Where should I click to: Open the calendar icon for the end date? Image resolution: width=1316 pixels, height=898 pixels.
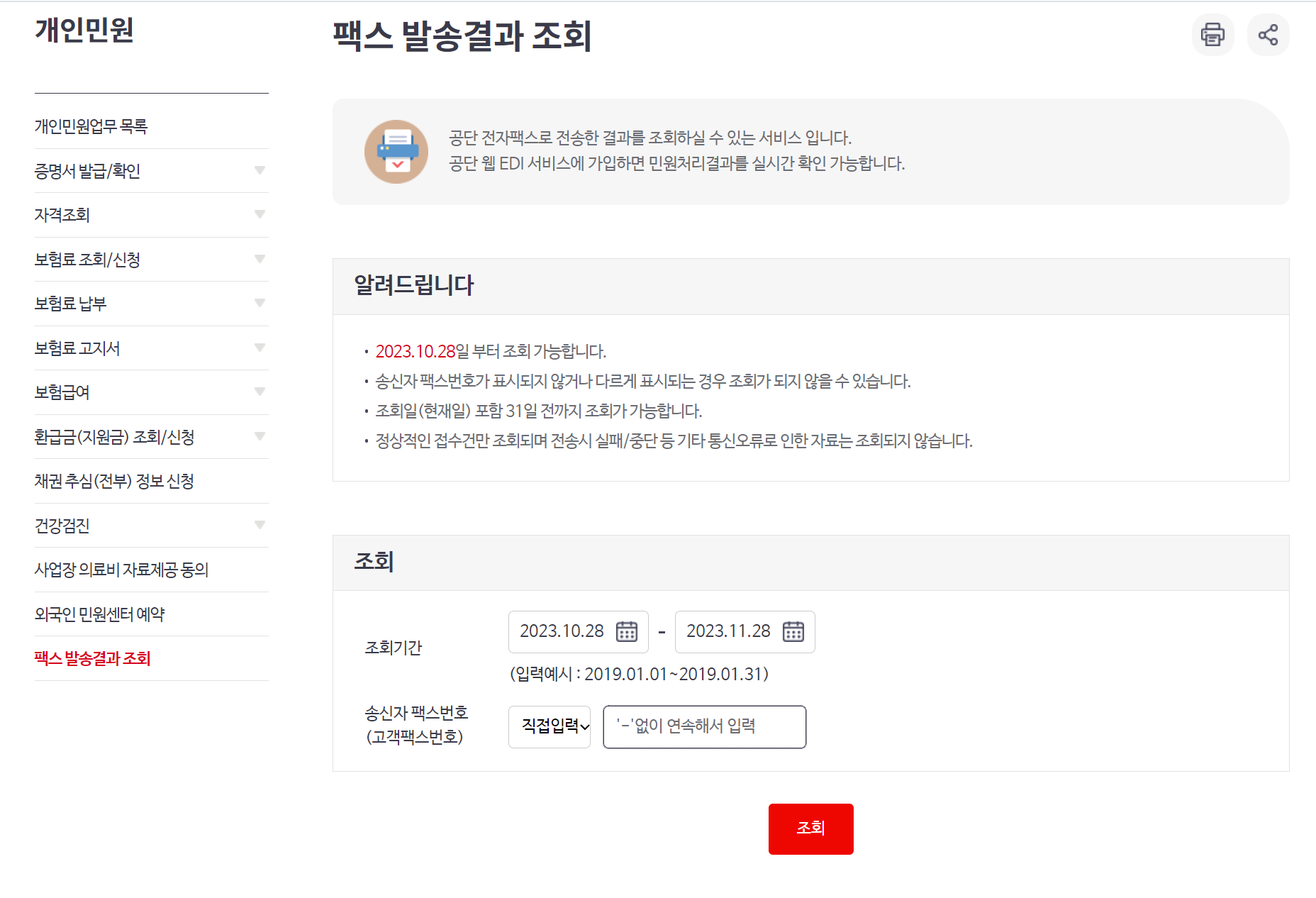[796, 631]
